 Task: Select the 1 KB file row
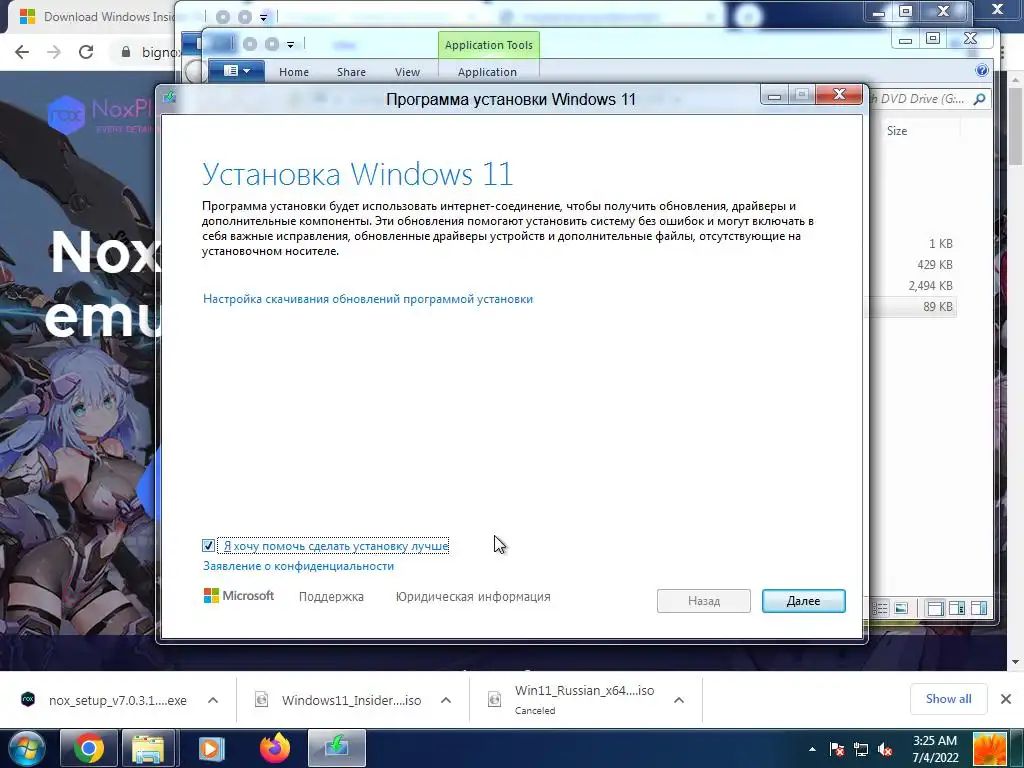pos(912,244)
